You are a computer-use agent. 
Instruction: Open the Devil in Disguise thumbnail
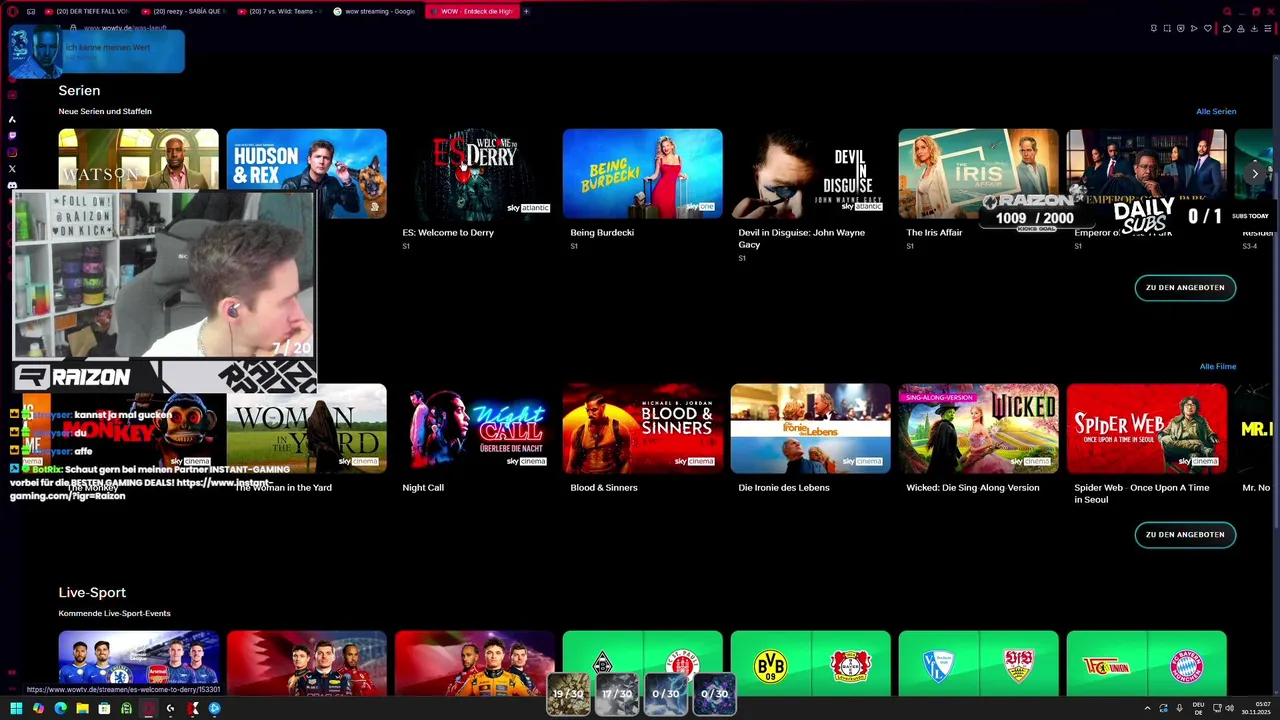(x=810, y=173)
